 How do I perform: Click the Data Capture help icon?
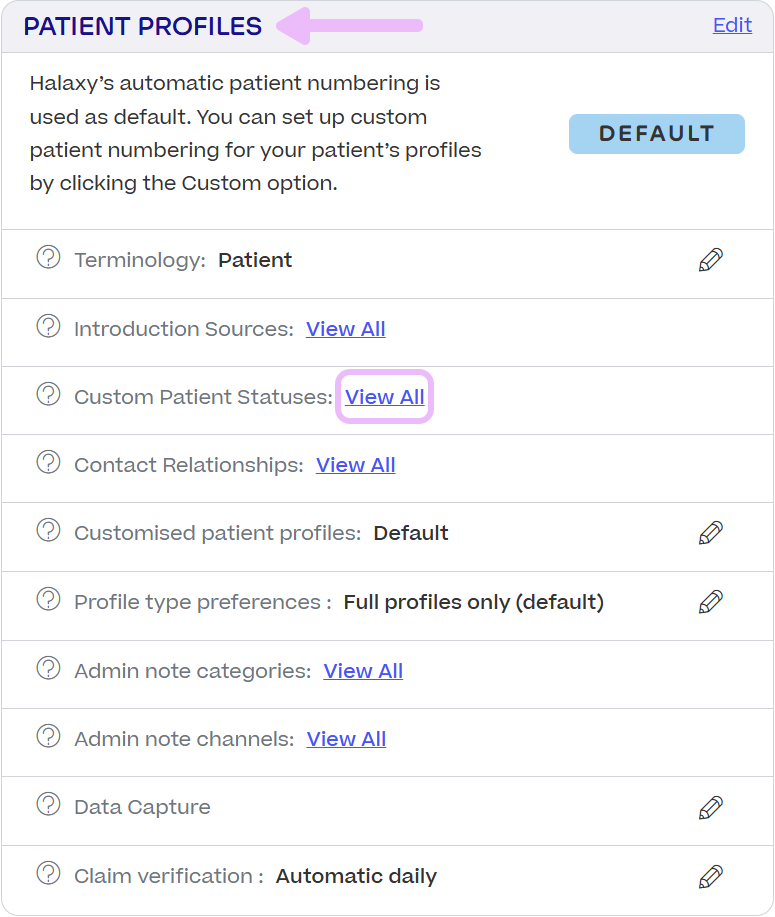(x=48, y=806)
